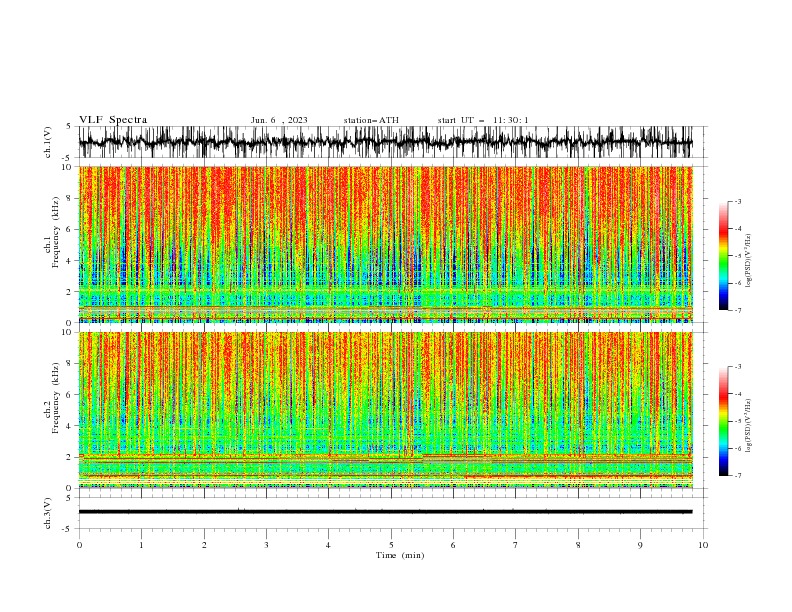Image resolution: width=792 pixels, height=612 pixels.
Task: Click the "Time (min)" axis title
Action: point(400,555)
